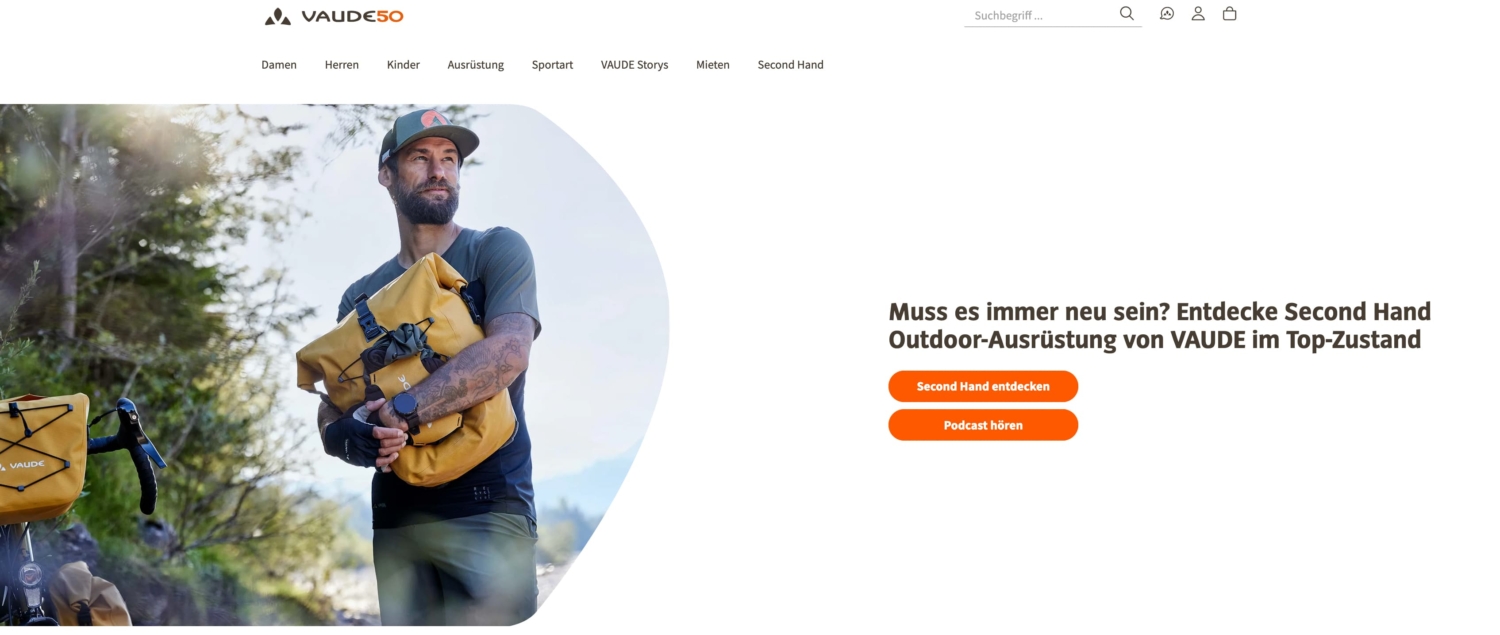The height and width of the screenshot is (635, 1500).
Task: Open Second Hand in navigation bar
Action: (x=790, y=65)
